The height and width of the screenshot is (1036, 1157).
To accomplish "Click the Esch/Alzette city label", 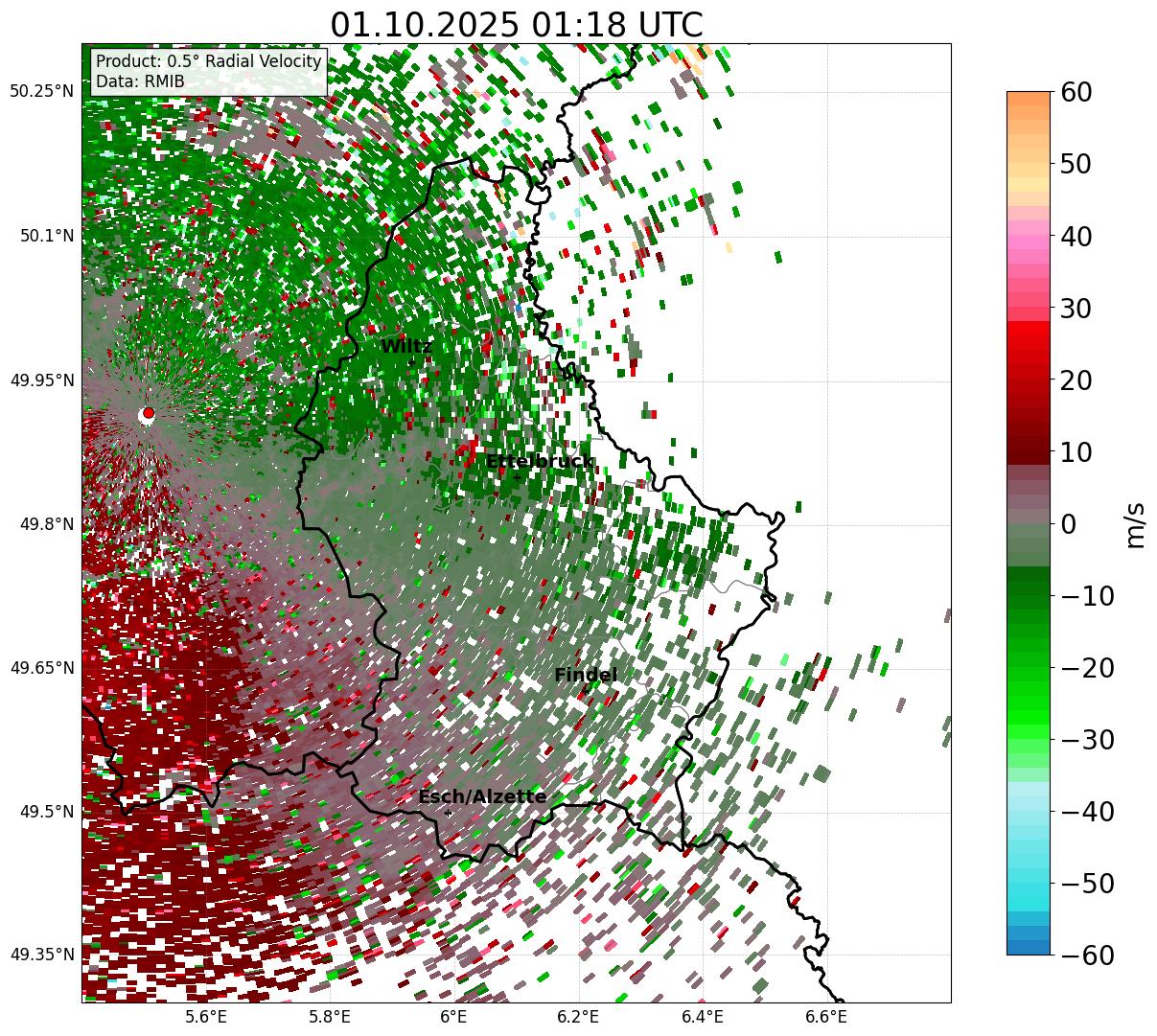I will tap(482, 797).
